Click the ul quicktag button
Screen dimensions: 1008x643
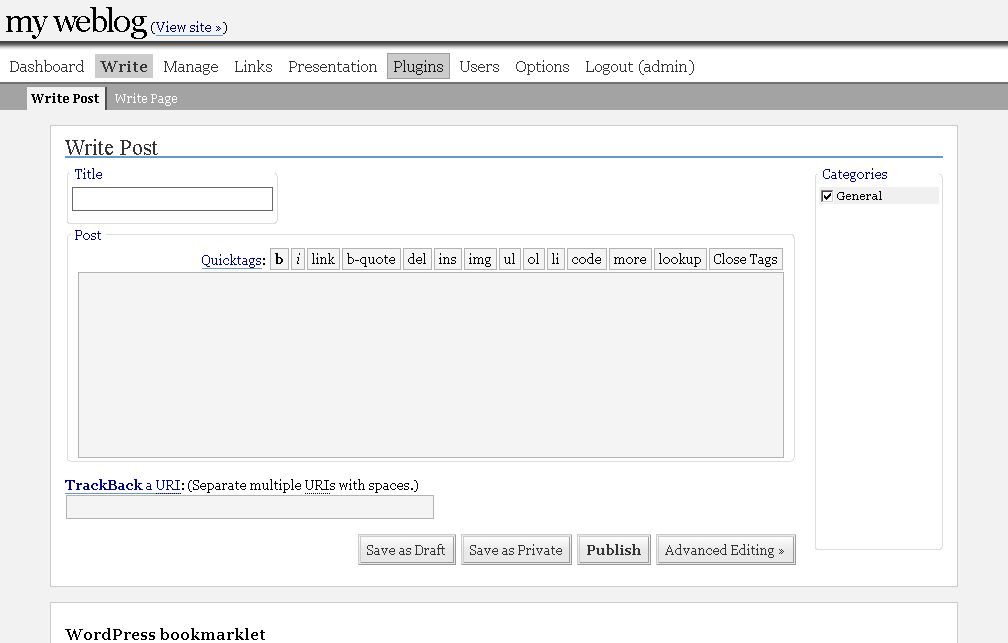510,259
